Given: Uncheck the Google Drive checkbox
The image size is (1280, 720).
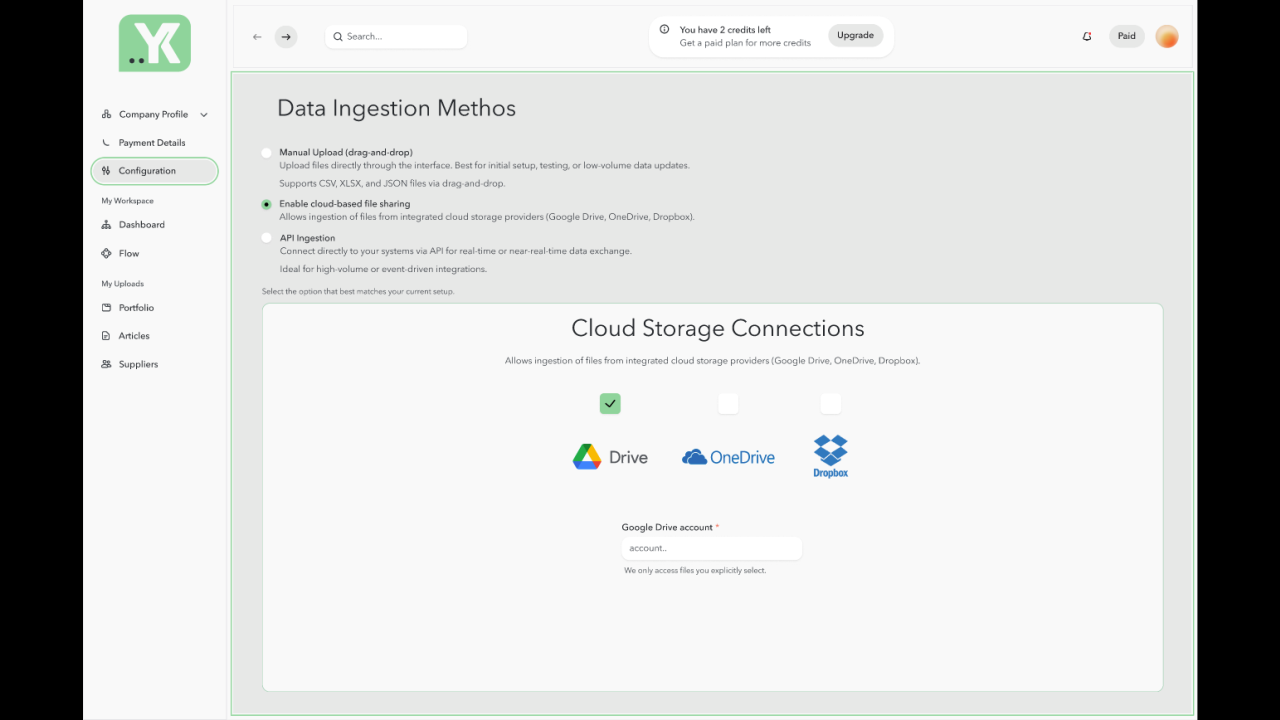Looking at the screenshot, I should click(x=610, y=403).
